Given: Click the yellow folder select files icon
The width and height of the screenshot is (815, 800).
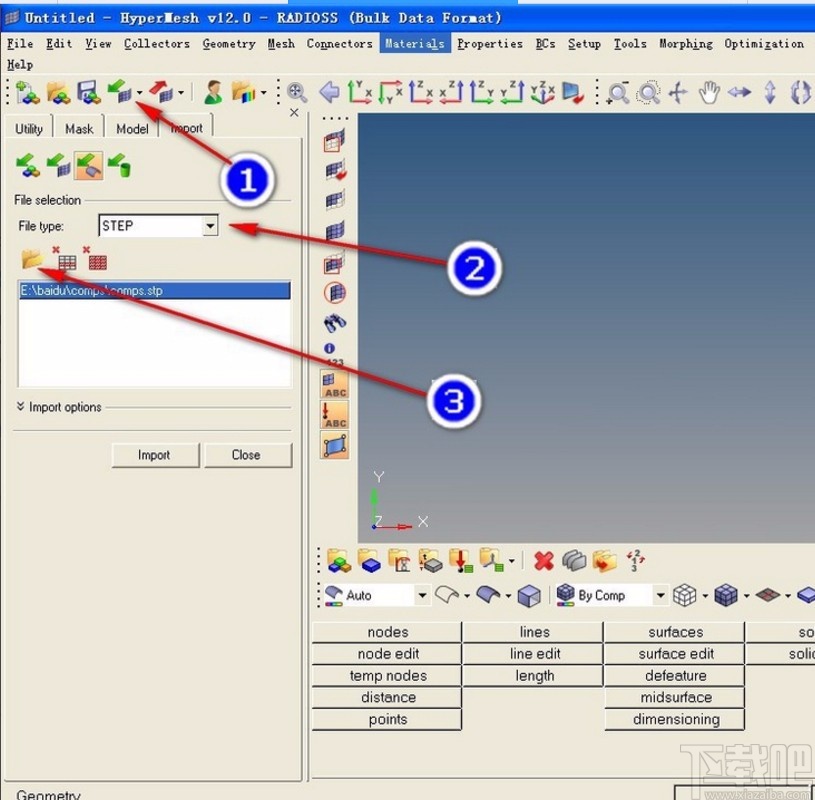Looking at the screenshot, I should 32,259.
